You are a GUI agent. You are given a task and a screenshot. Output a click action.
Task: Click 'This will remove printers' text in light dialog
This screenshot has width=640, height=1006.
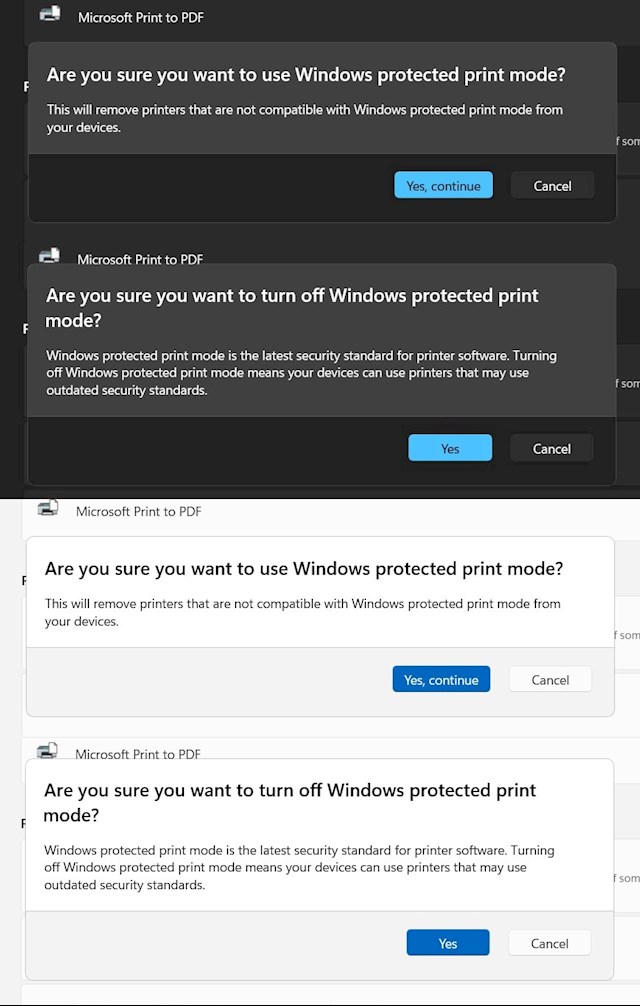pyautogui.click(x=303, y=612)
